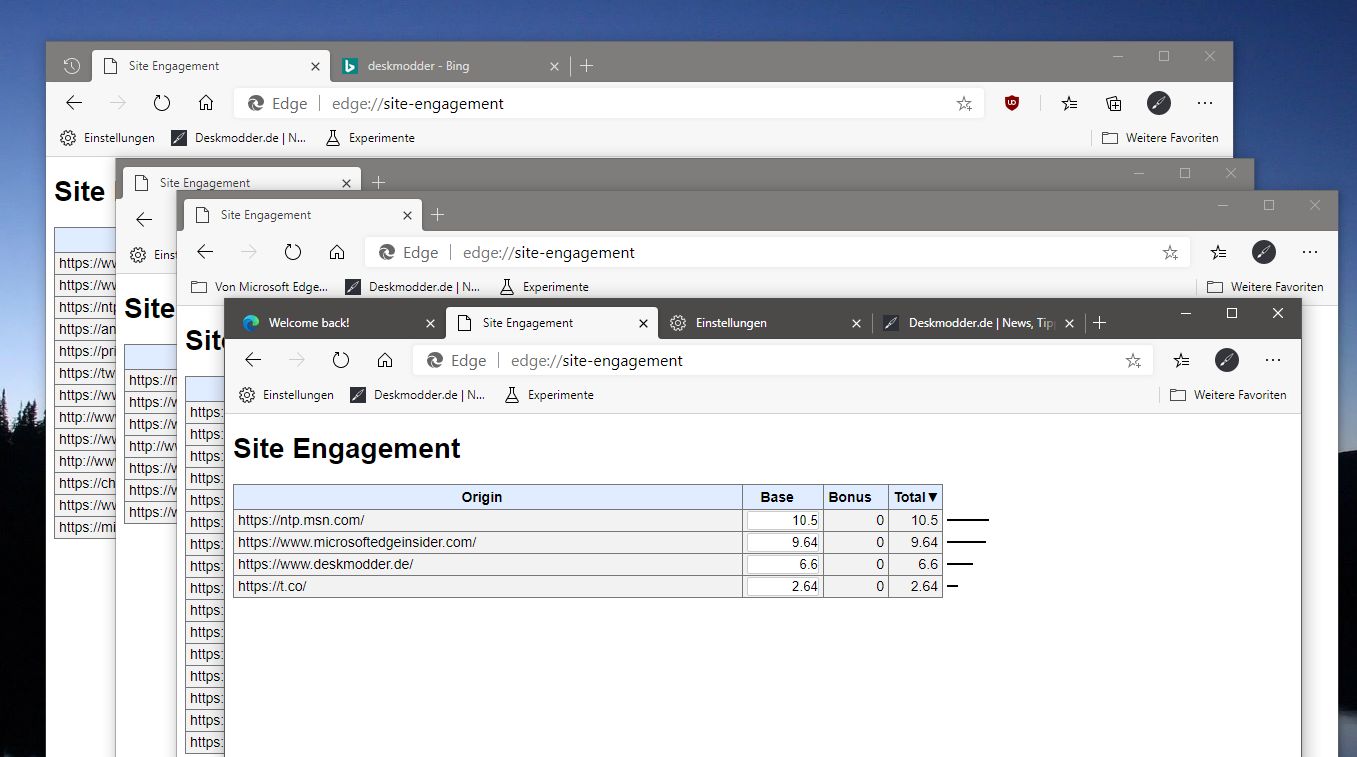
Task: Open Von Microsoft Edge folder in third window
Action: pos(259,287)
